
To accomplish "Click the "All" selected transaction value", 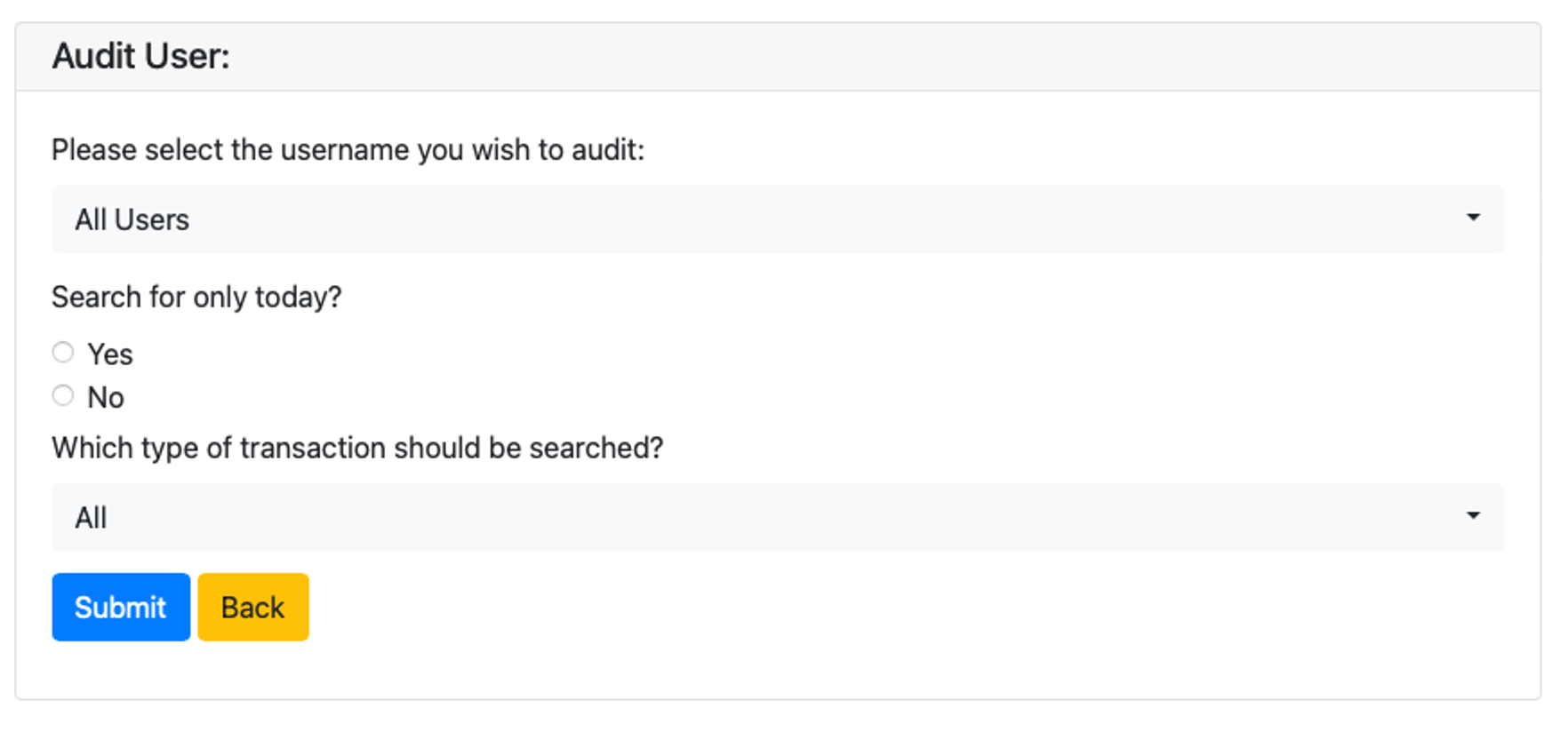I will click(x=91, y=518).
